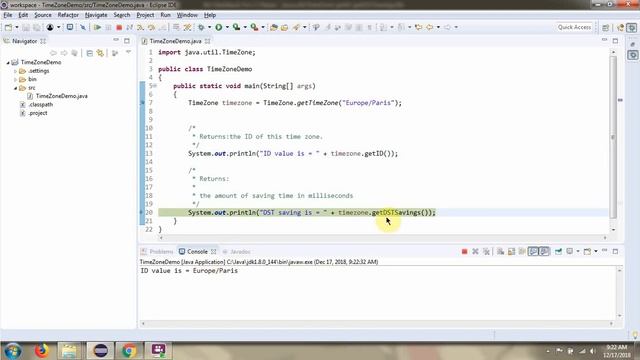Click Pin Console icon
Viewport: 640px width, 360px height.
click(x=558, y=251)
